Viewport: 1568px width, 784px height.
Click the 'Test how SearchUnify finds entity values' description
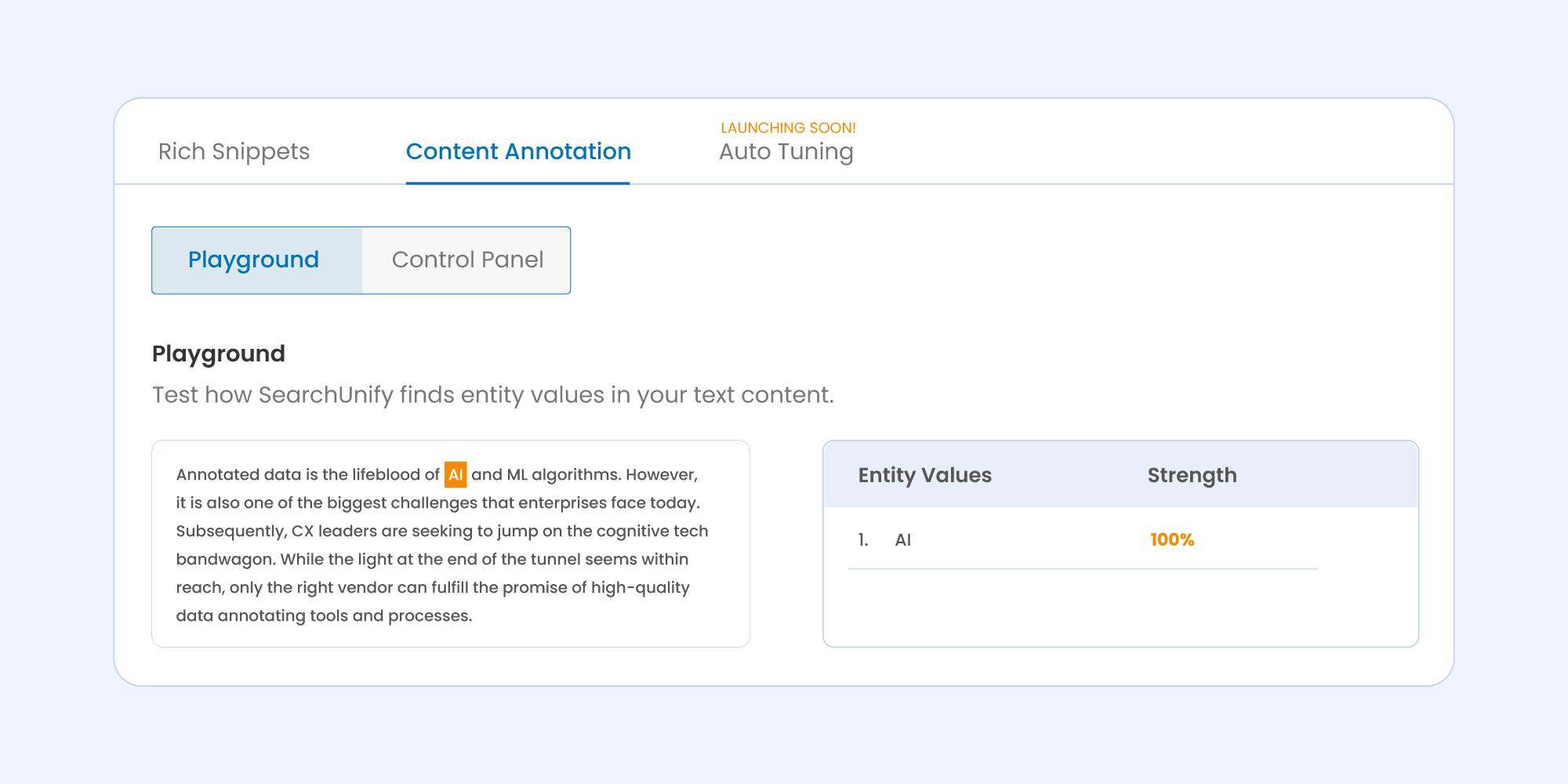pos(493,394)
